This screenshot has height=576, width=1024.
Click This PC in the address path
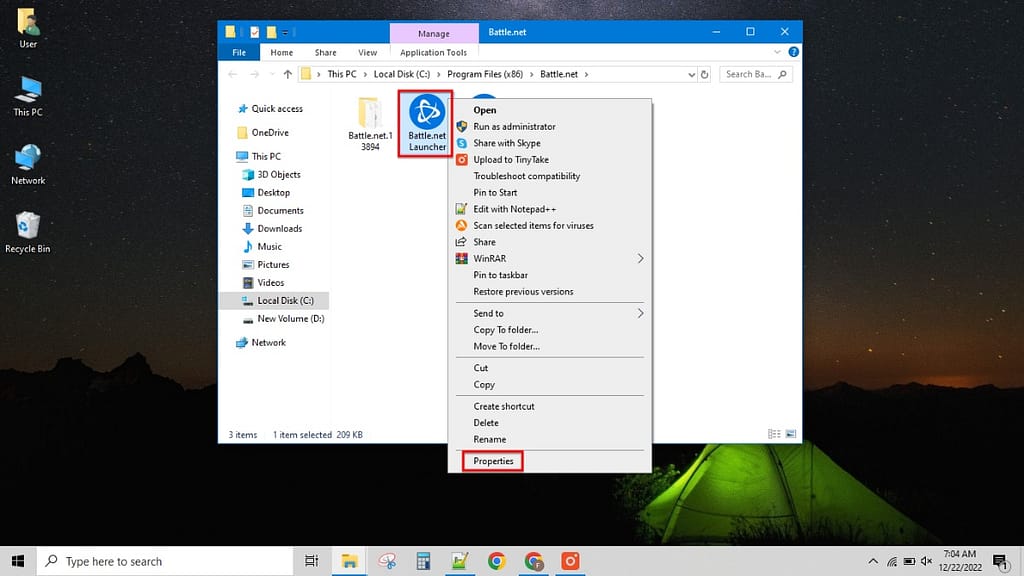342,74
